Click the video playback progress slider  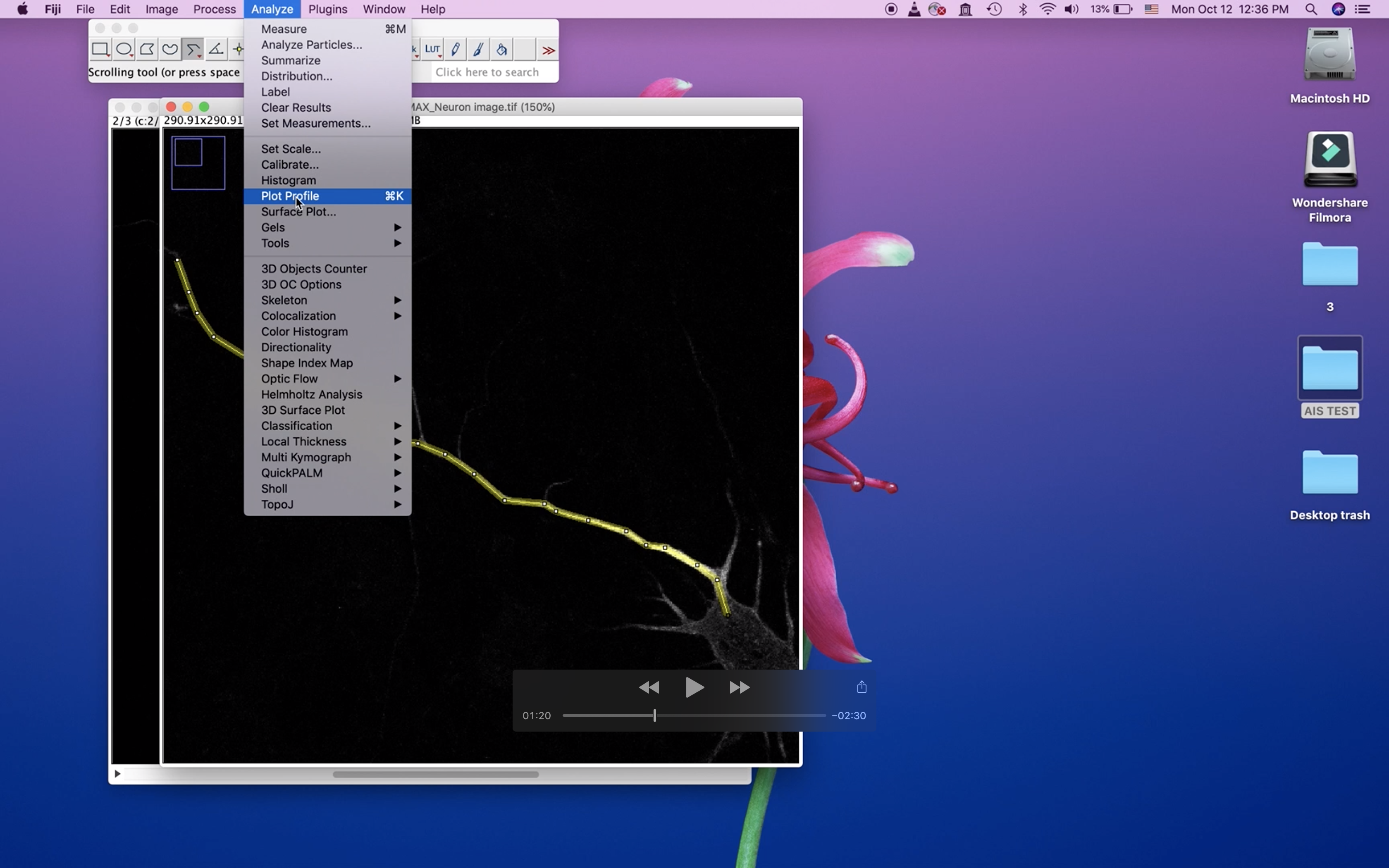coord(693,715)
